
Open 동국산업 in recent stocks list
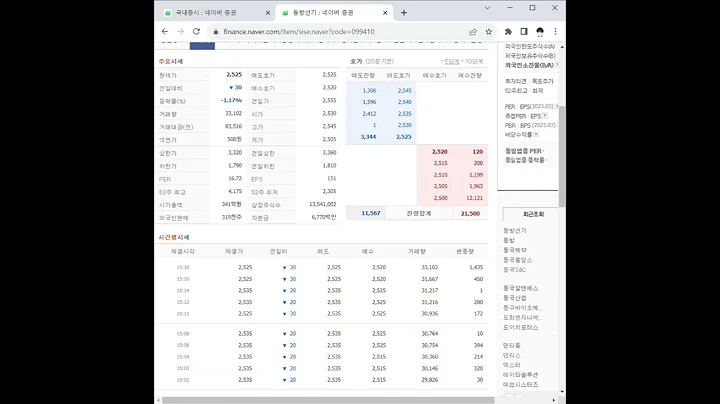[x=515, y=298]
